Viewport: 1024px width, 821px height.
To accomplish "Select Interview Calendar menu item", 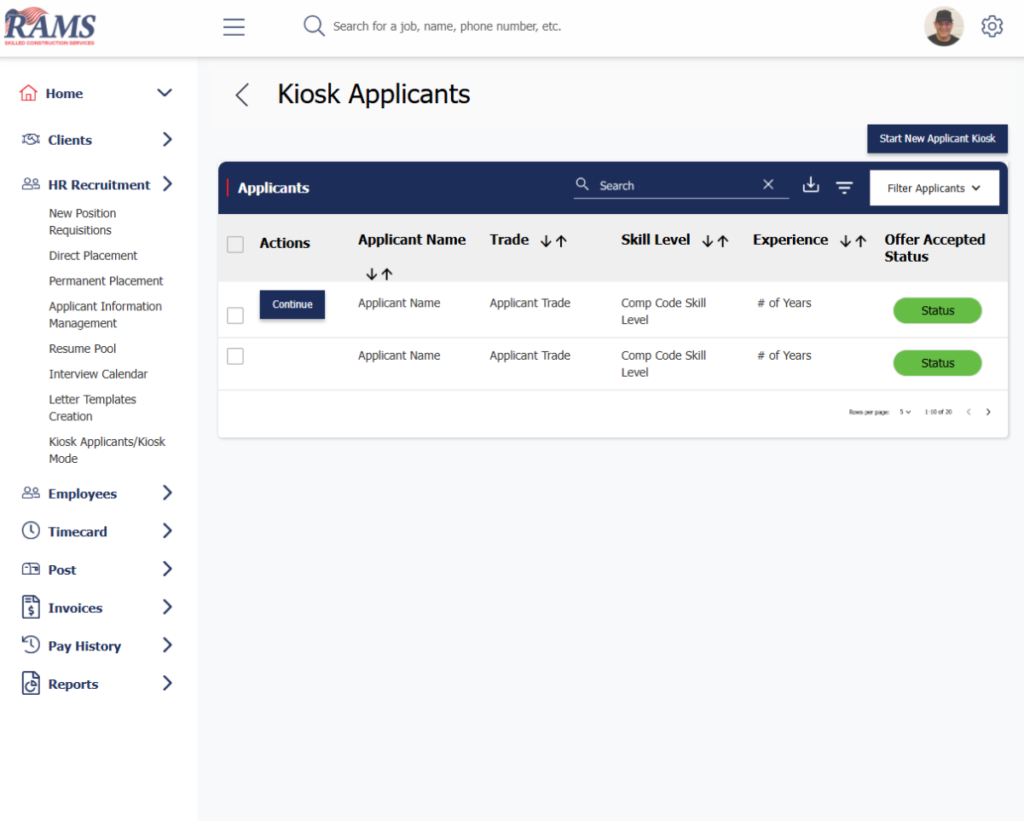I will pyautogui.click(x=98, y=374).
